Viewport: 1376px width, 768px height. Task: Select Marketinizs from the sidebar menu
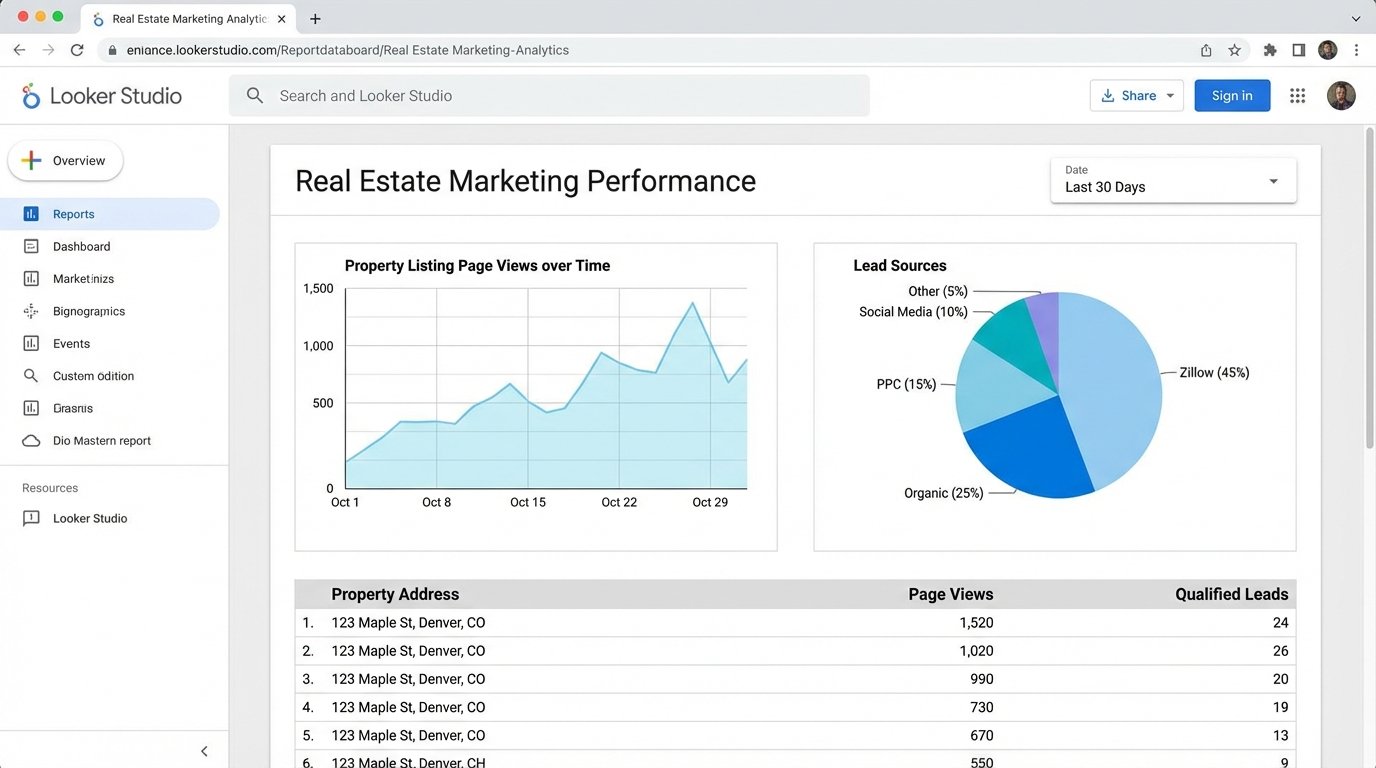click(x=29, y=278)
